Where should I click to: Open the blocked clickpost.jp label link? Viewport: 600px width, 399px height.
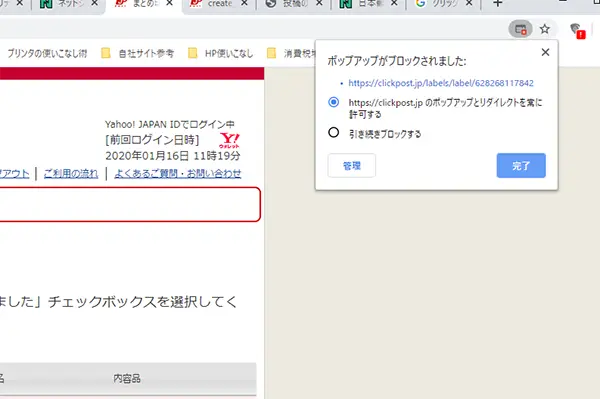click(441, 83)
